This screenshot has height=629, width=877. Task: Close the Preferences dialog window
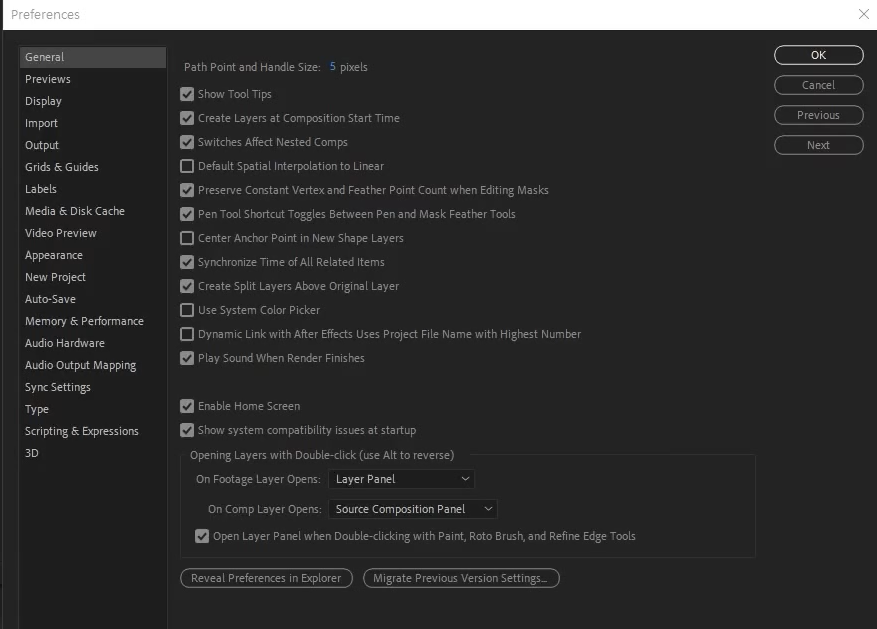[864, 14]
